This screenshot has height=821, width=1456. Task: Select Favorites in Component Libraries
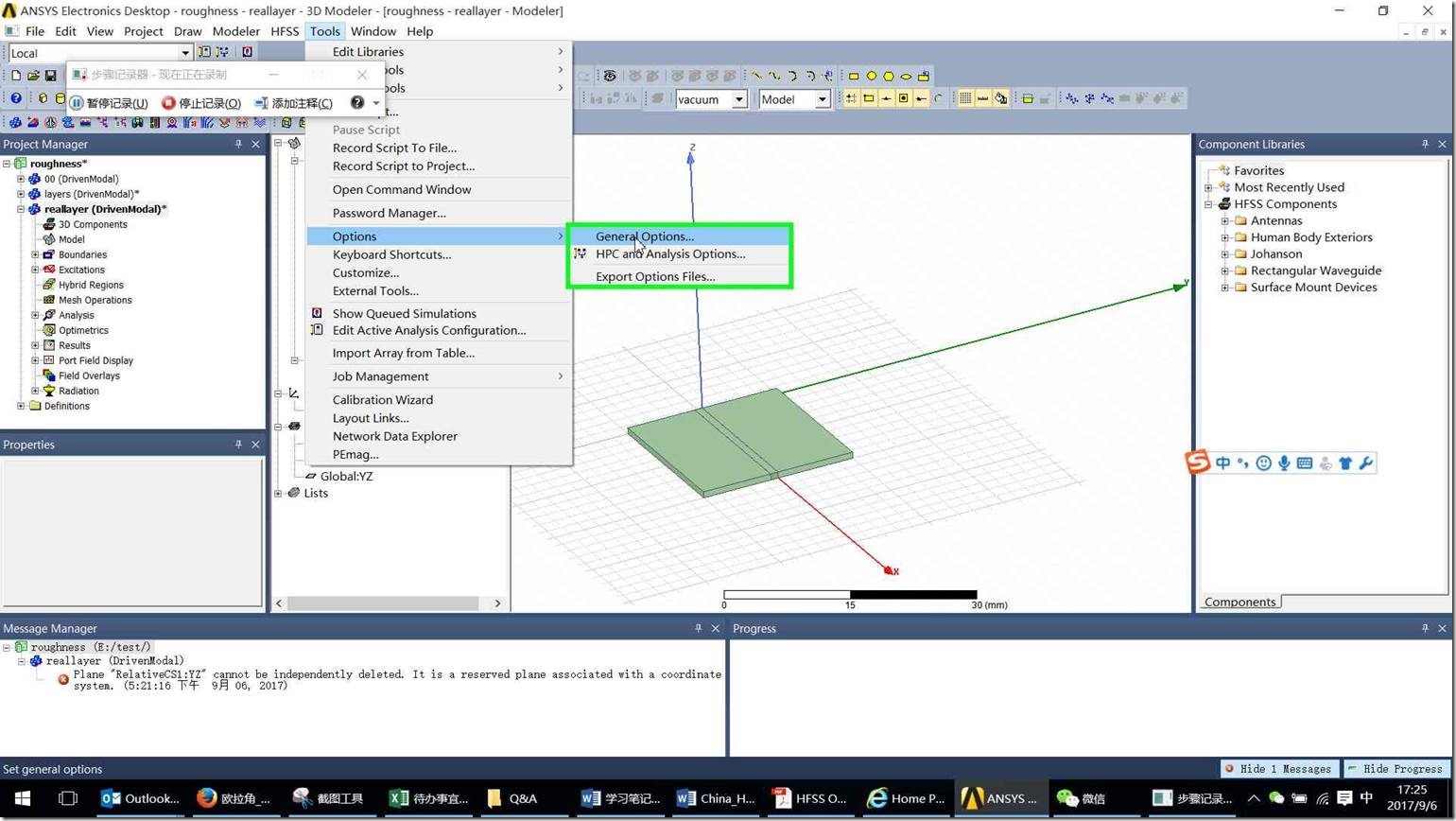(1251, 170)
